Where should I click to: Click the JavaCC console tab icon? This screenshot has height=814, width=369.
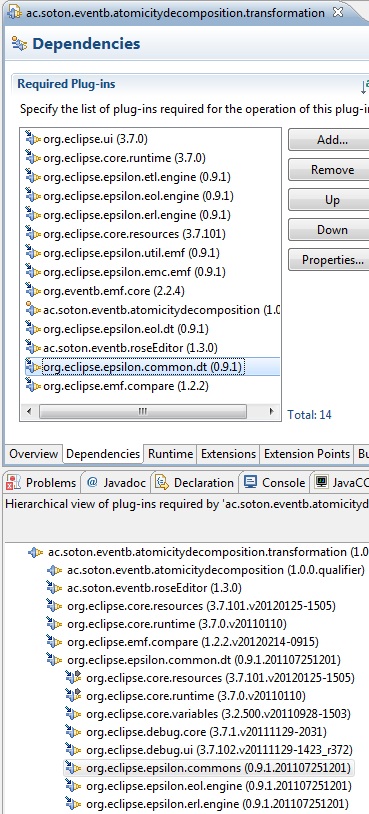pyautogui.click(x=321, y=482)
